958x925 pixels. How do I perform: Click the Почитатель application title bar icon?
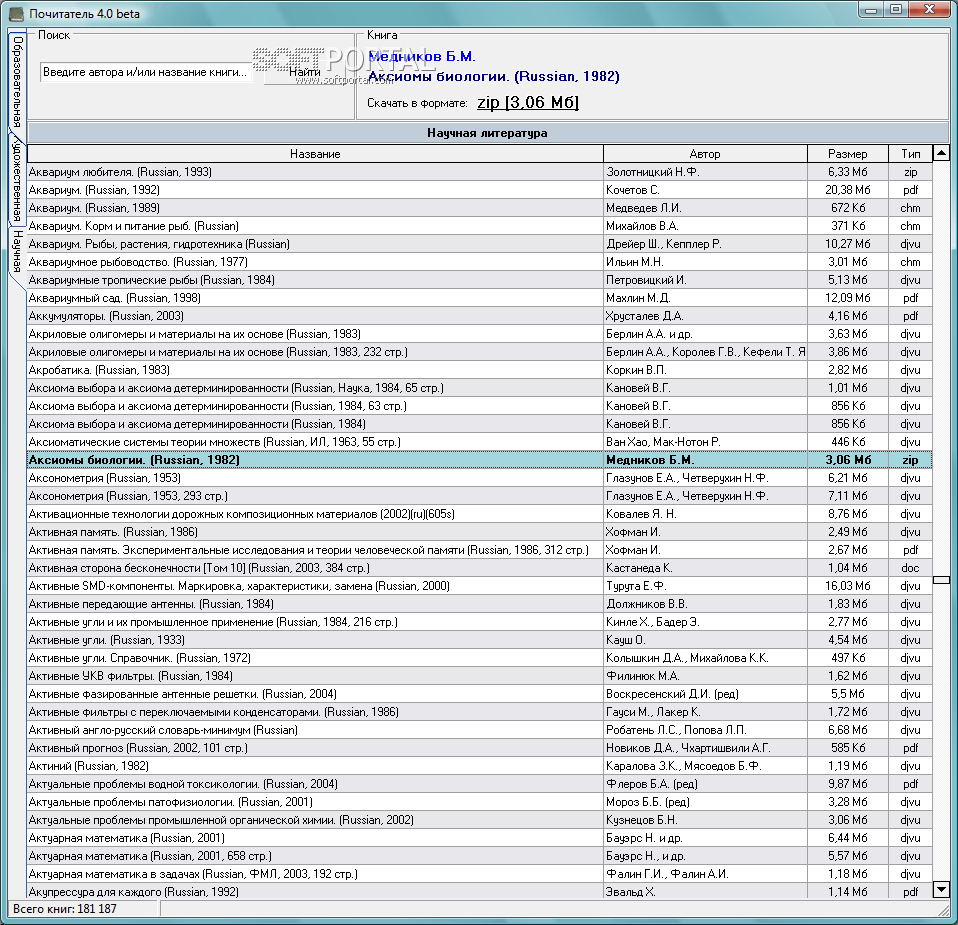17,13
